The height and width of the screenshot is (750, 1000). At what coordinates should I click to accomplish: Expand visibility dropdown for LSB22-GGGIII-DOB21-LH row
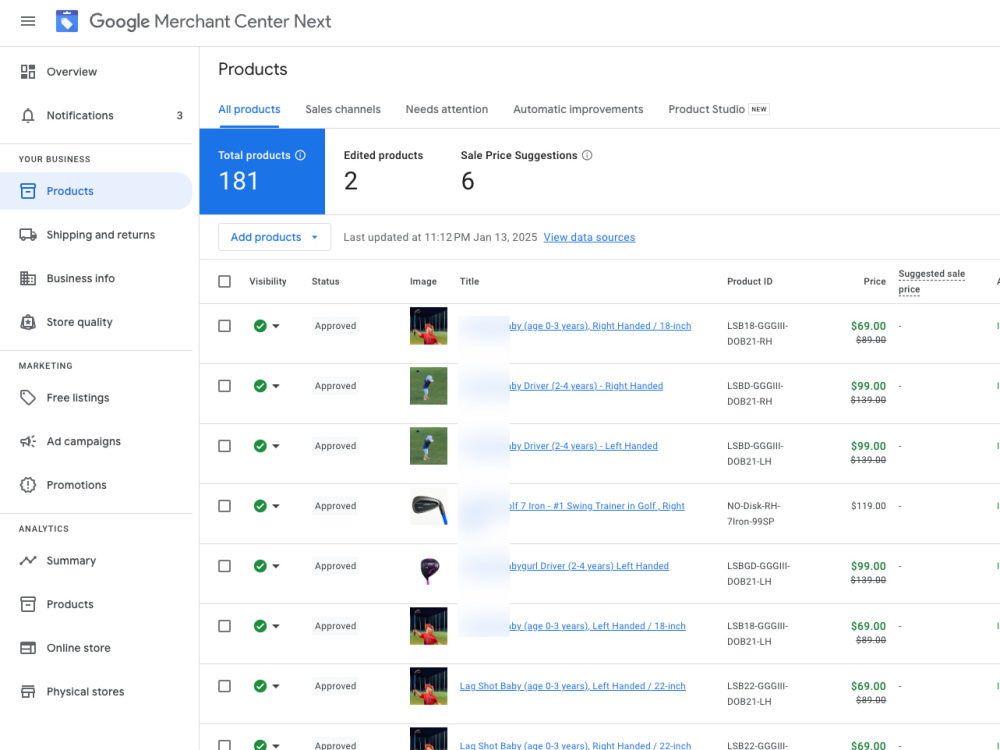276,686
